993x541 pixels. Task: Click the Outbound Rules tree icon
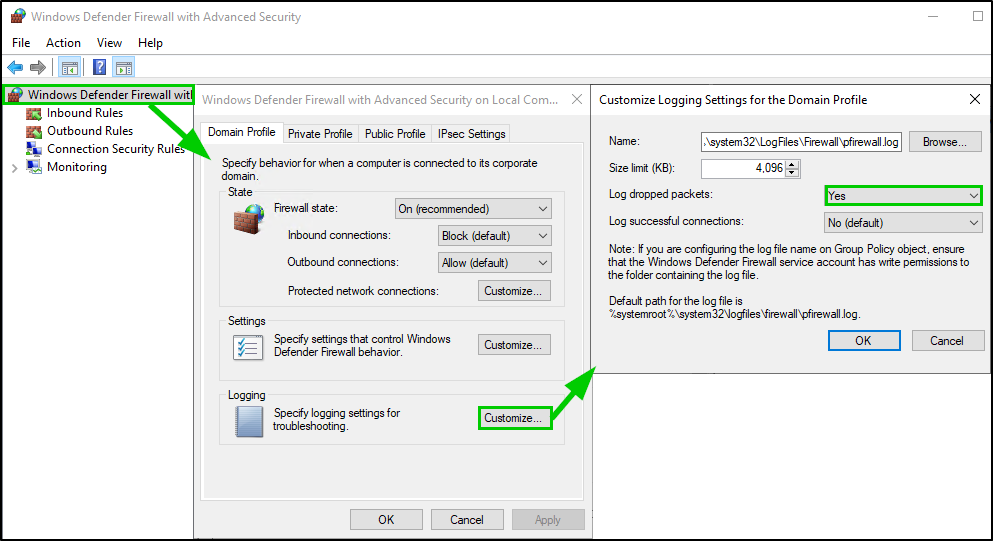pos(34,131)
